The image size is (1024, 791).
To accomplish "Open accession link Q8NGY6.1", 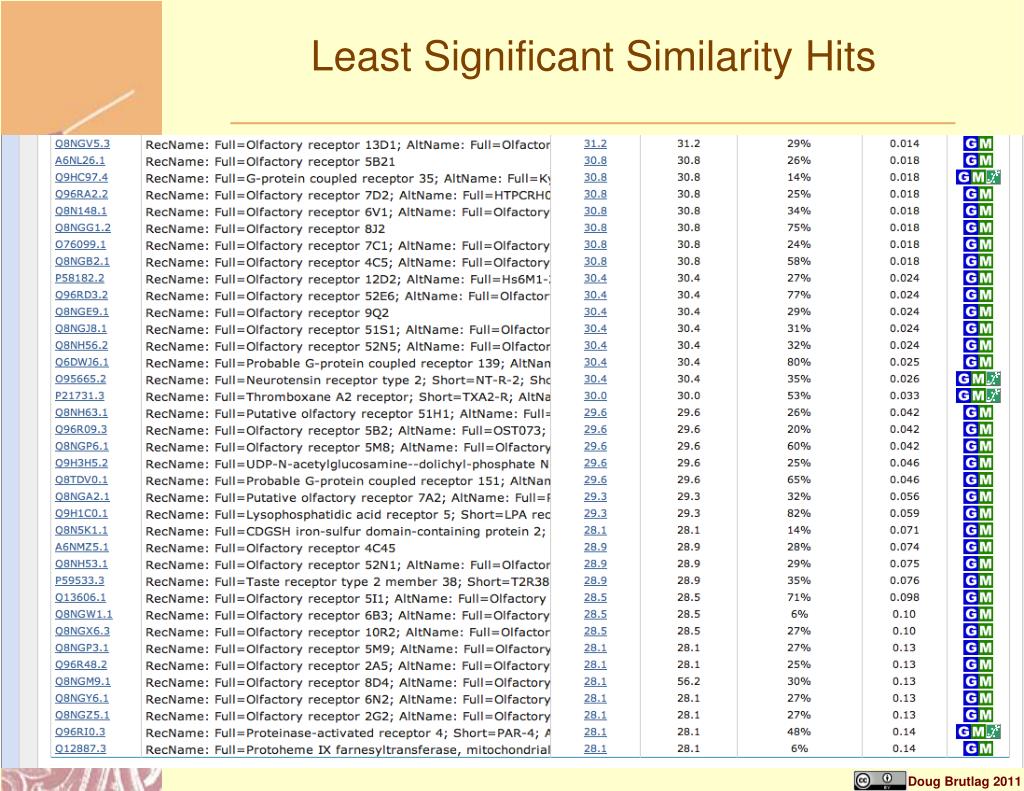I will pyautogui.click(x=82, y=698).
